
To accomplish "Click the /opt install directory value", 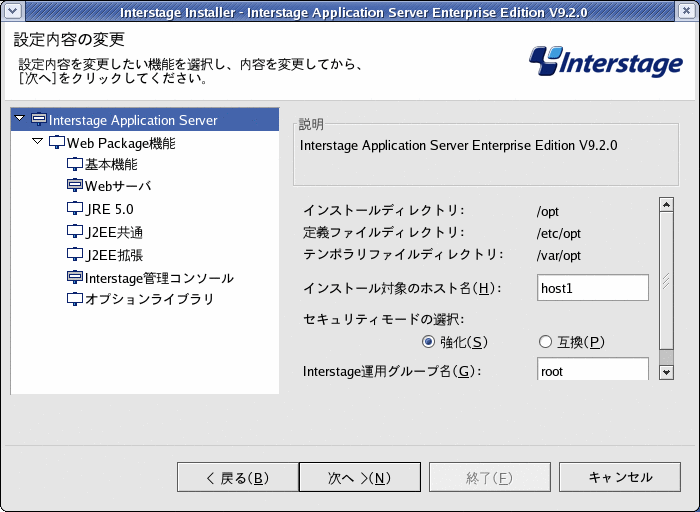I will pyautogui.click(x=547, y=211).
